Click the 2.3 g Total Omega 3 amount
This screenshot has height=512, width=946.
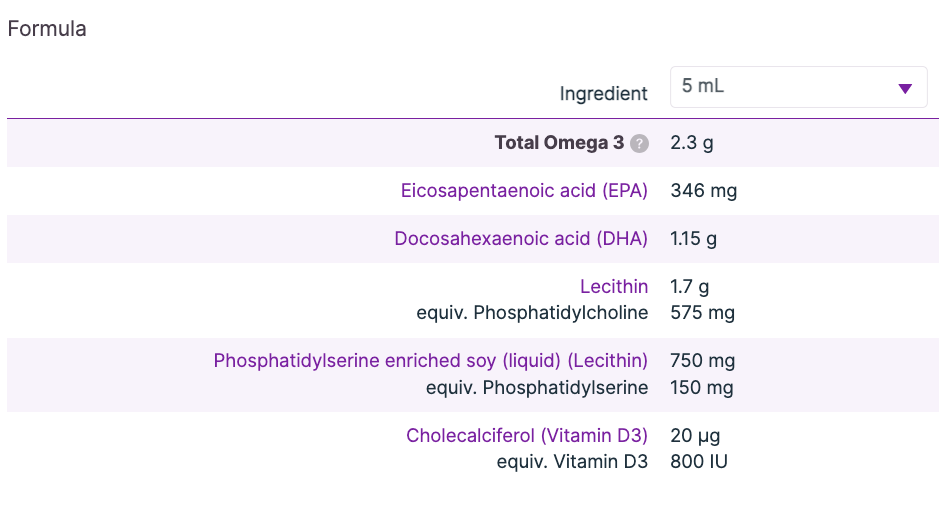pos(692,143)
